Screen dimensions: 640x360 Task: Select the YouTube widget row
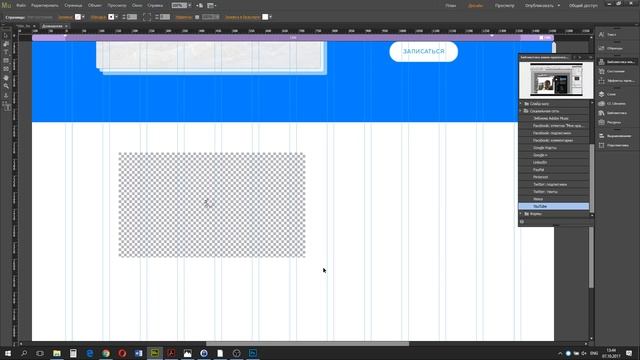(x=554, y=206)
